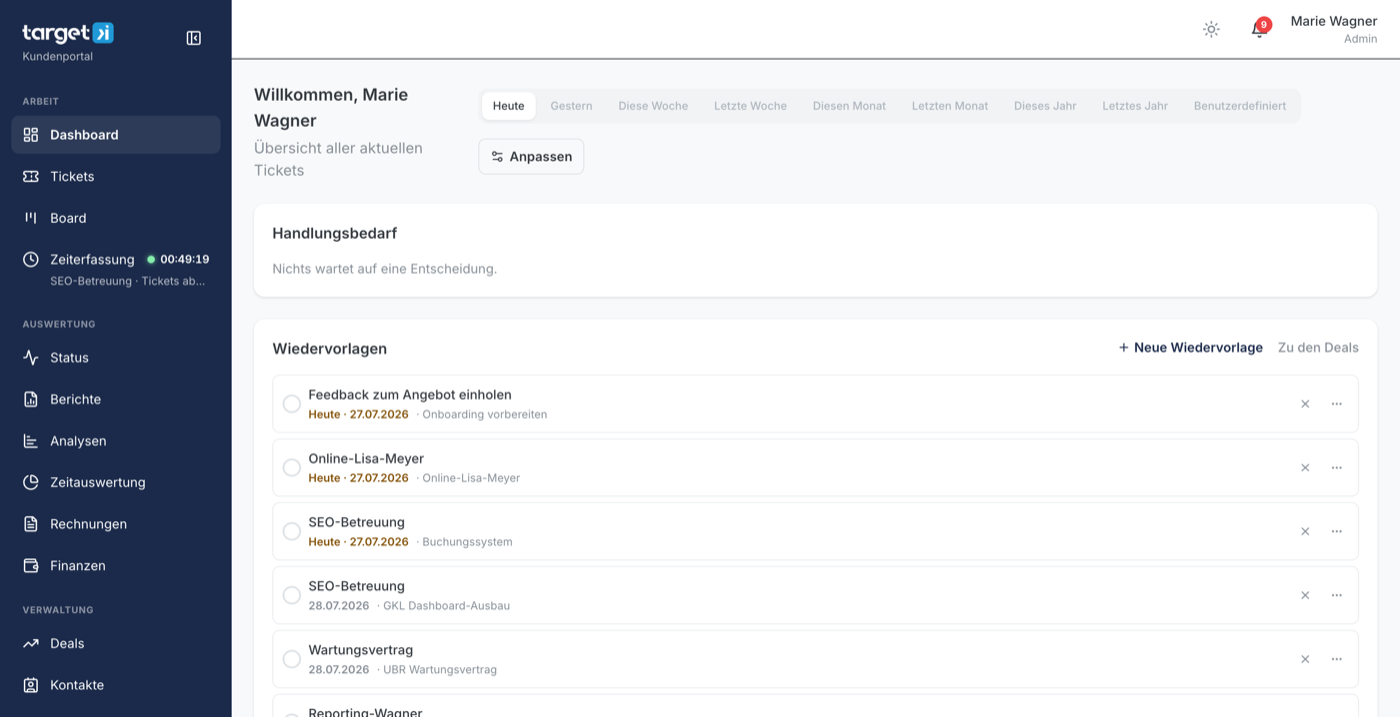
Task: Open Finanzen in the sidebar
Action: click(x=116, y=566)
